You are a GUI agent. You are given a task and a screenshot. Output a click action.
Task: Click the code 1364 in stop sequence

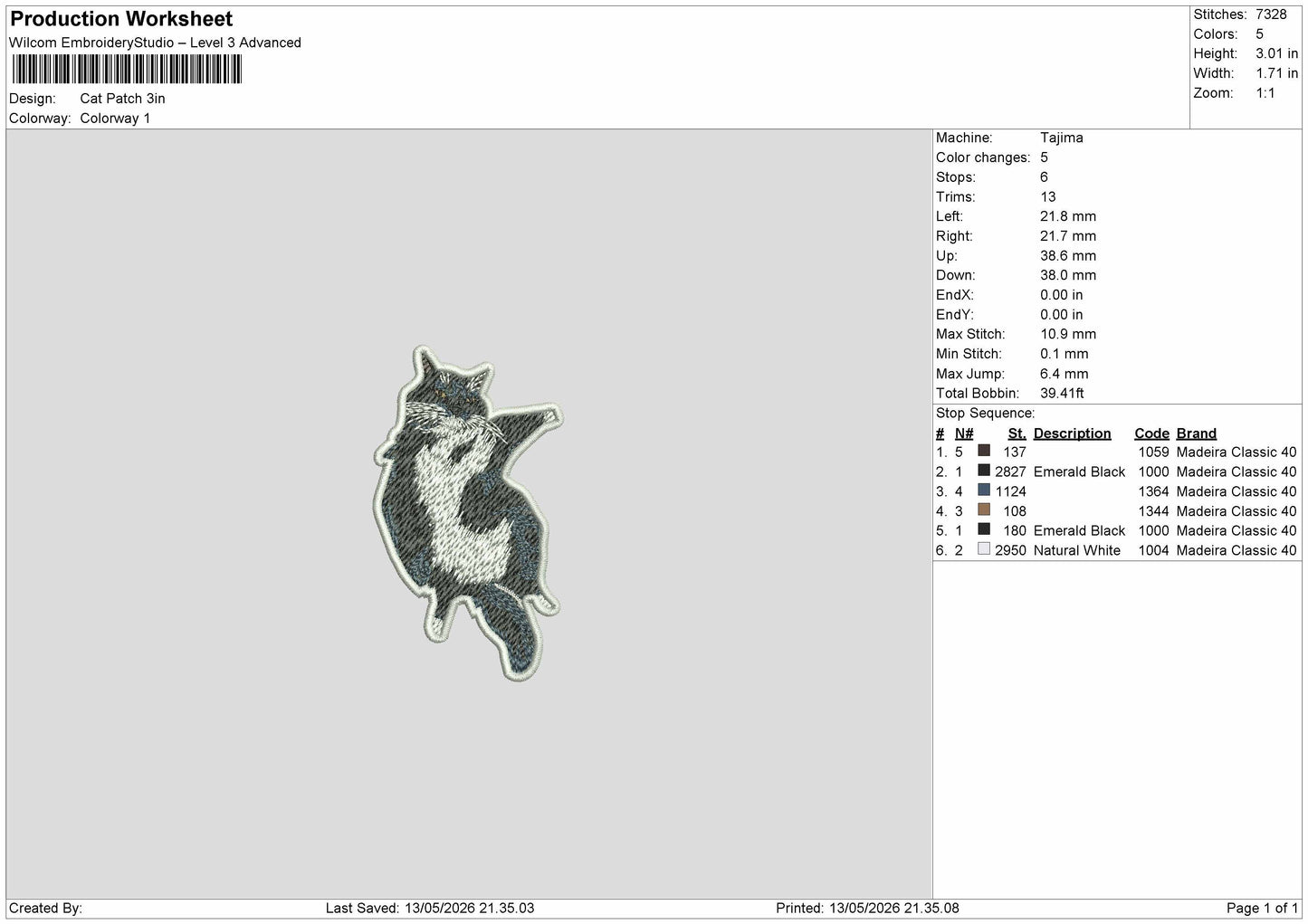tap(1153, 491)
